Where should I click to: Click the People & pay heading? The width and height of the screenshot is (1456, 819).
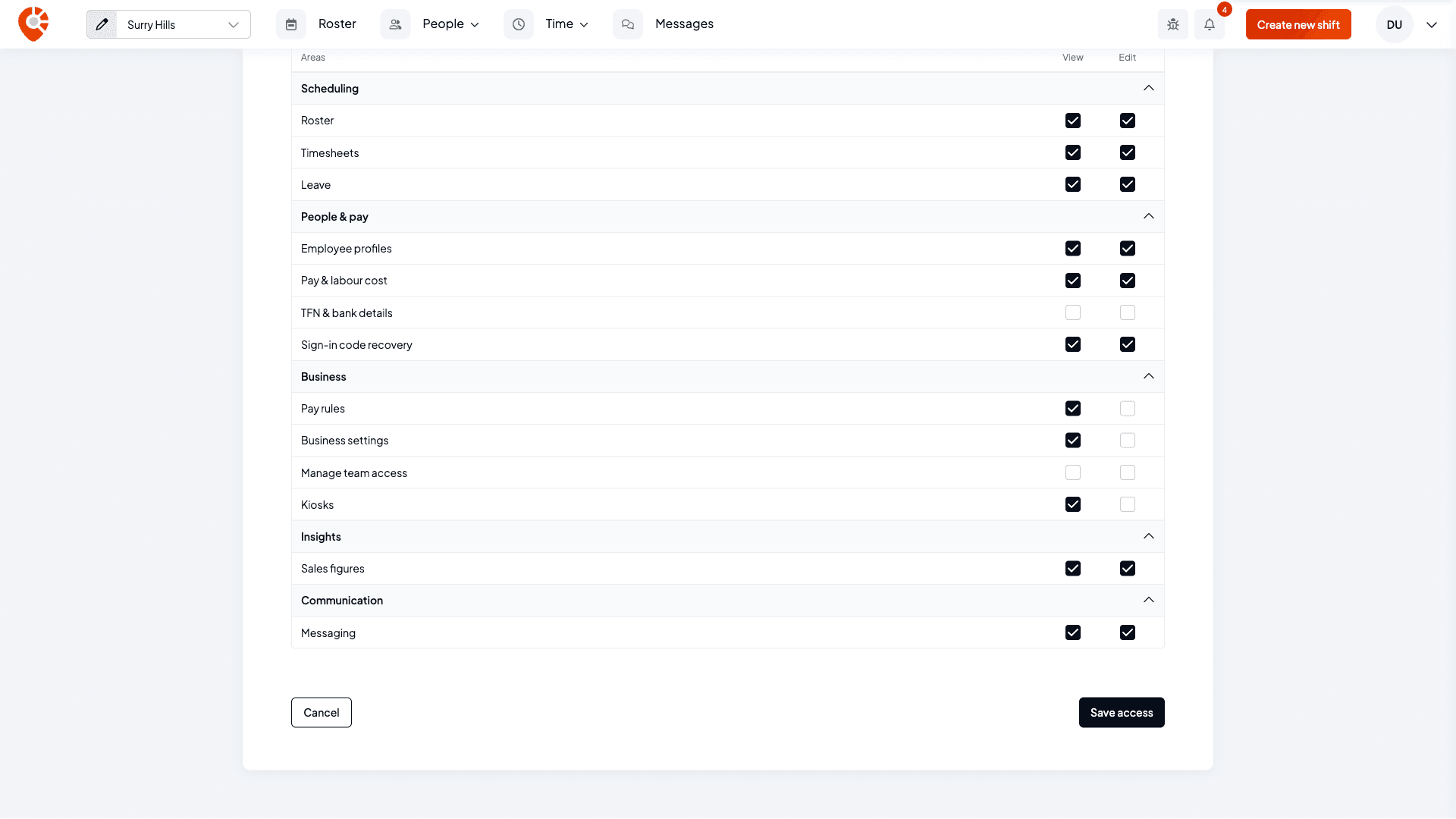pos(334,216)
